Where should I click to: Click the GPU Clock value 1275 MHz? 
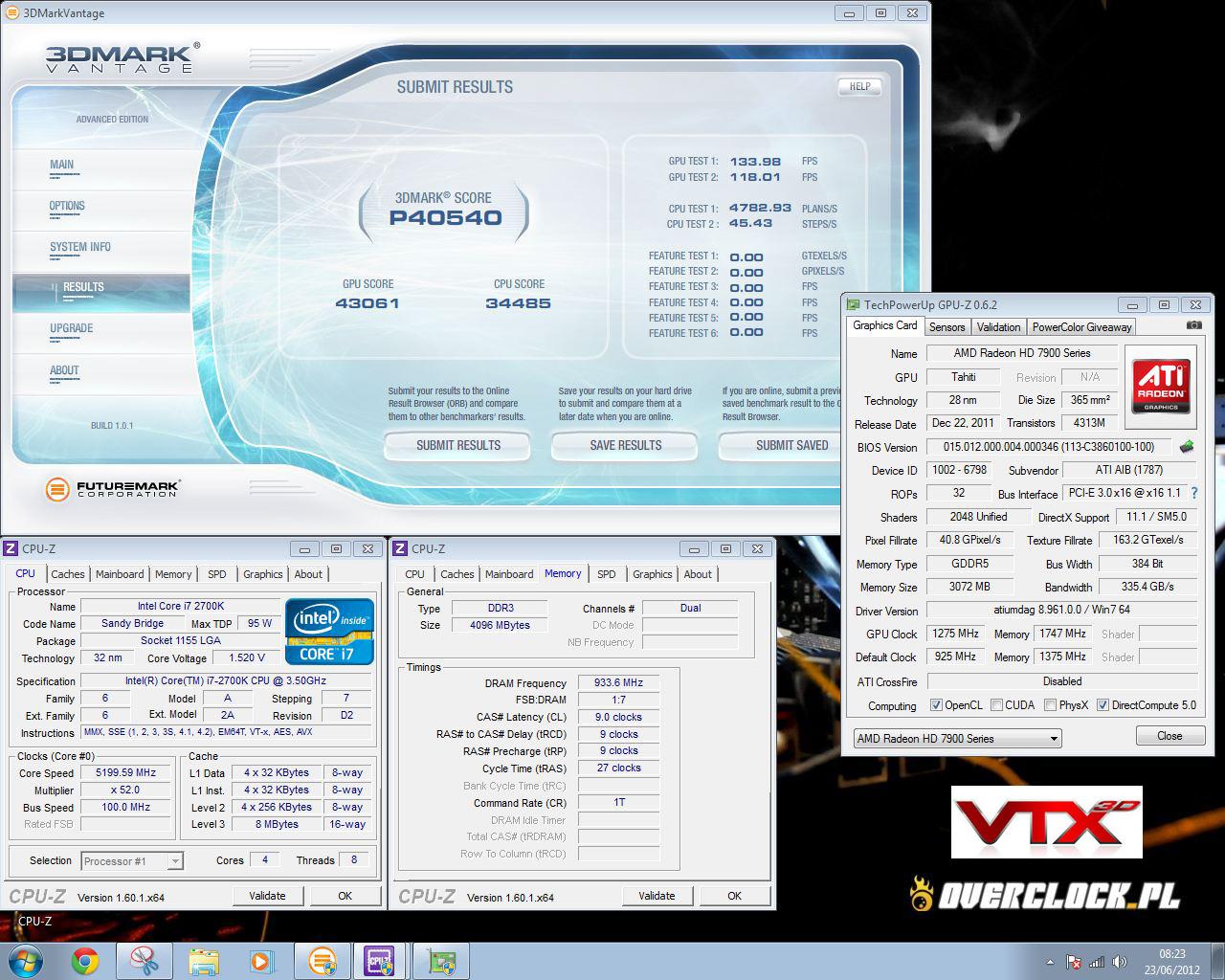pos(955,634)
